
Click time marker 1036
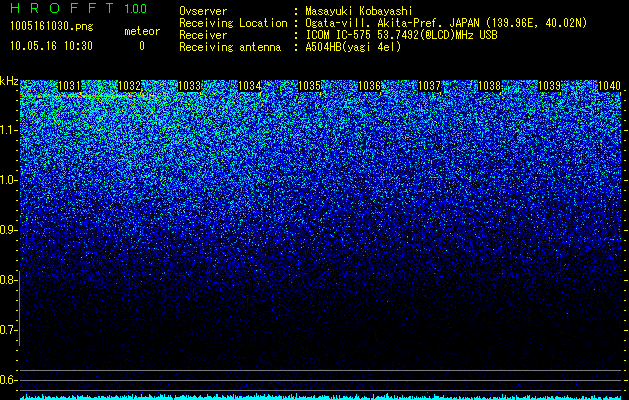[x=369, y=86]
